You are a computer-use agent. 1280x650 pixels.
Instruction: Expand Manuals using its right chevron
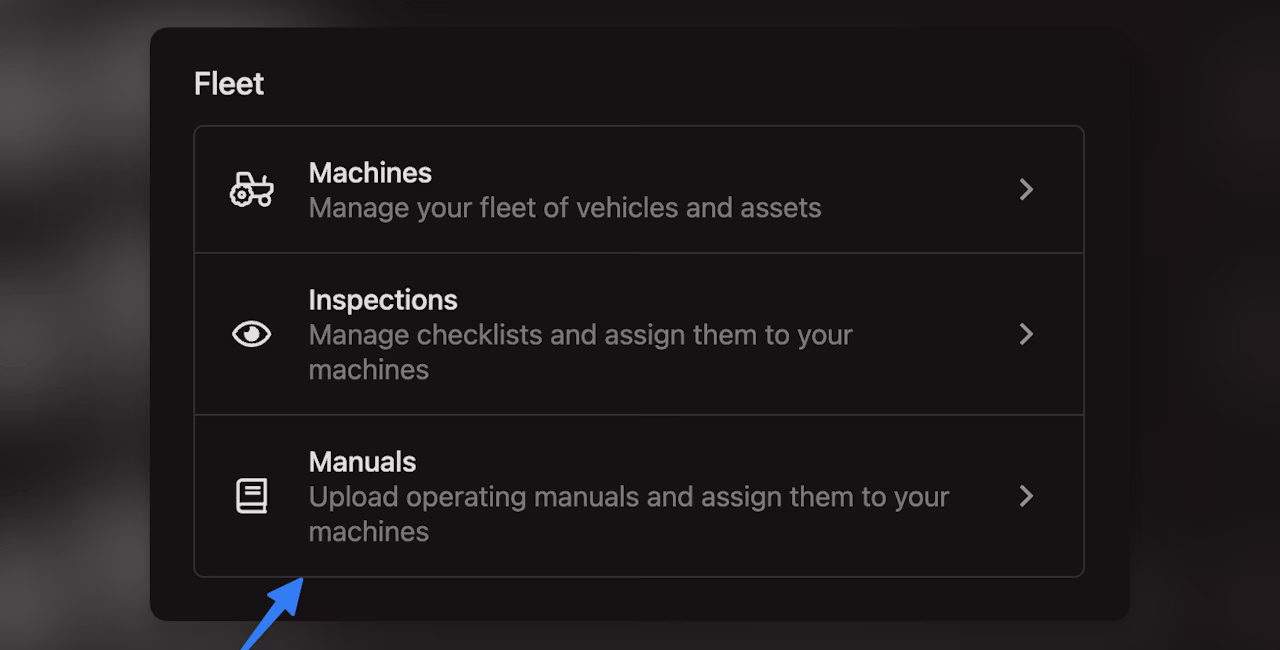(1026, 496)
